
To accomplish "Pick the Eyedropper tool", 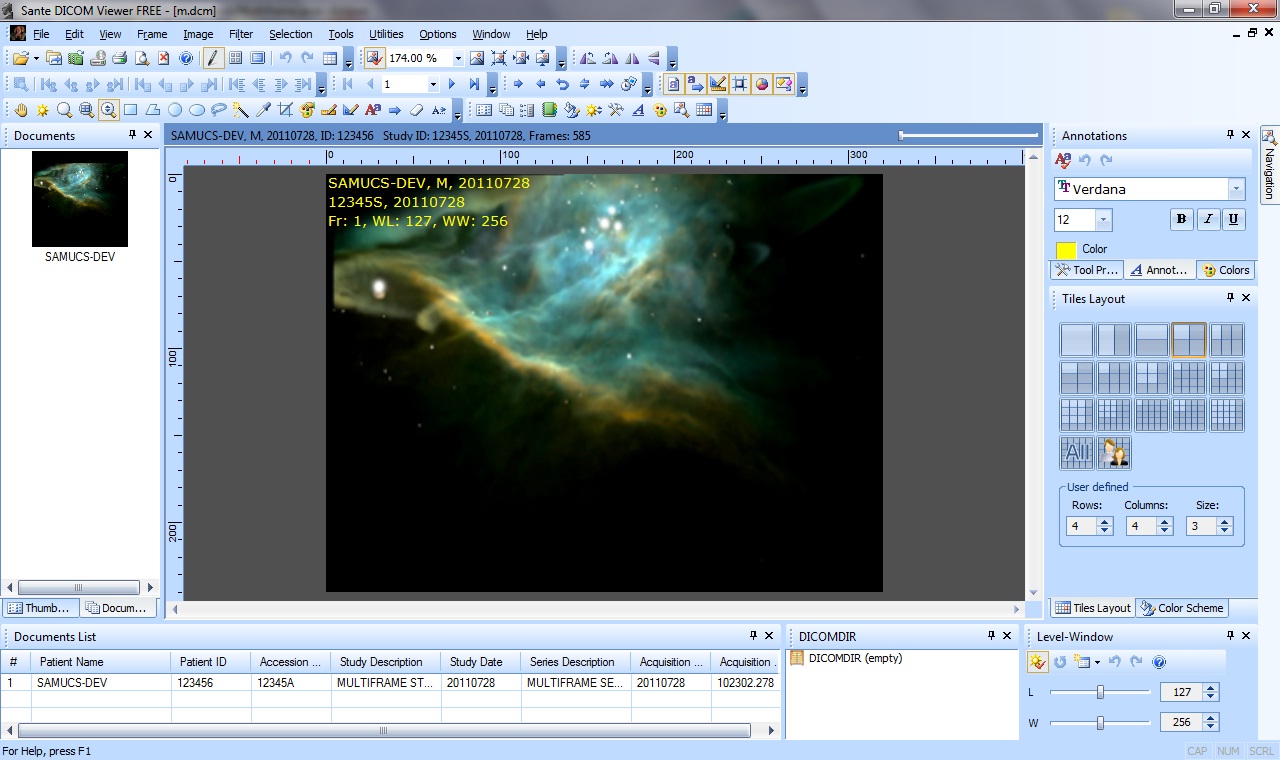I will pos(262,110).
